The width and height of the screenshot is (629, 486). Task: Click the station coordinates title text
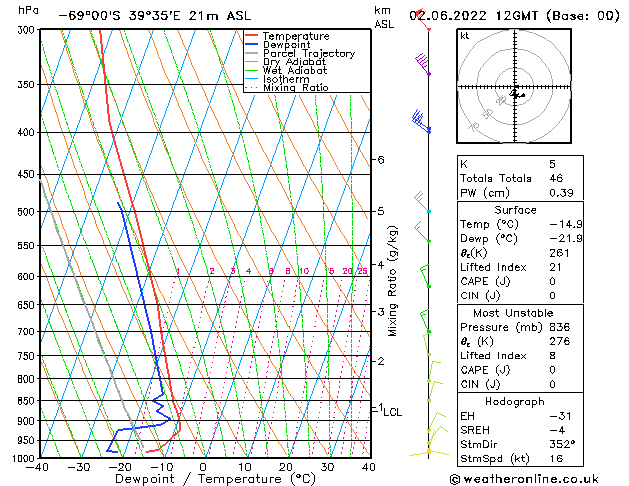click(x=155, y=16)
